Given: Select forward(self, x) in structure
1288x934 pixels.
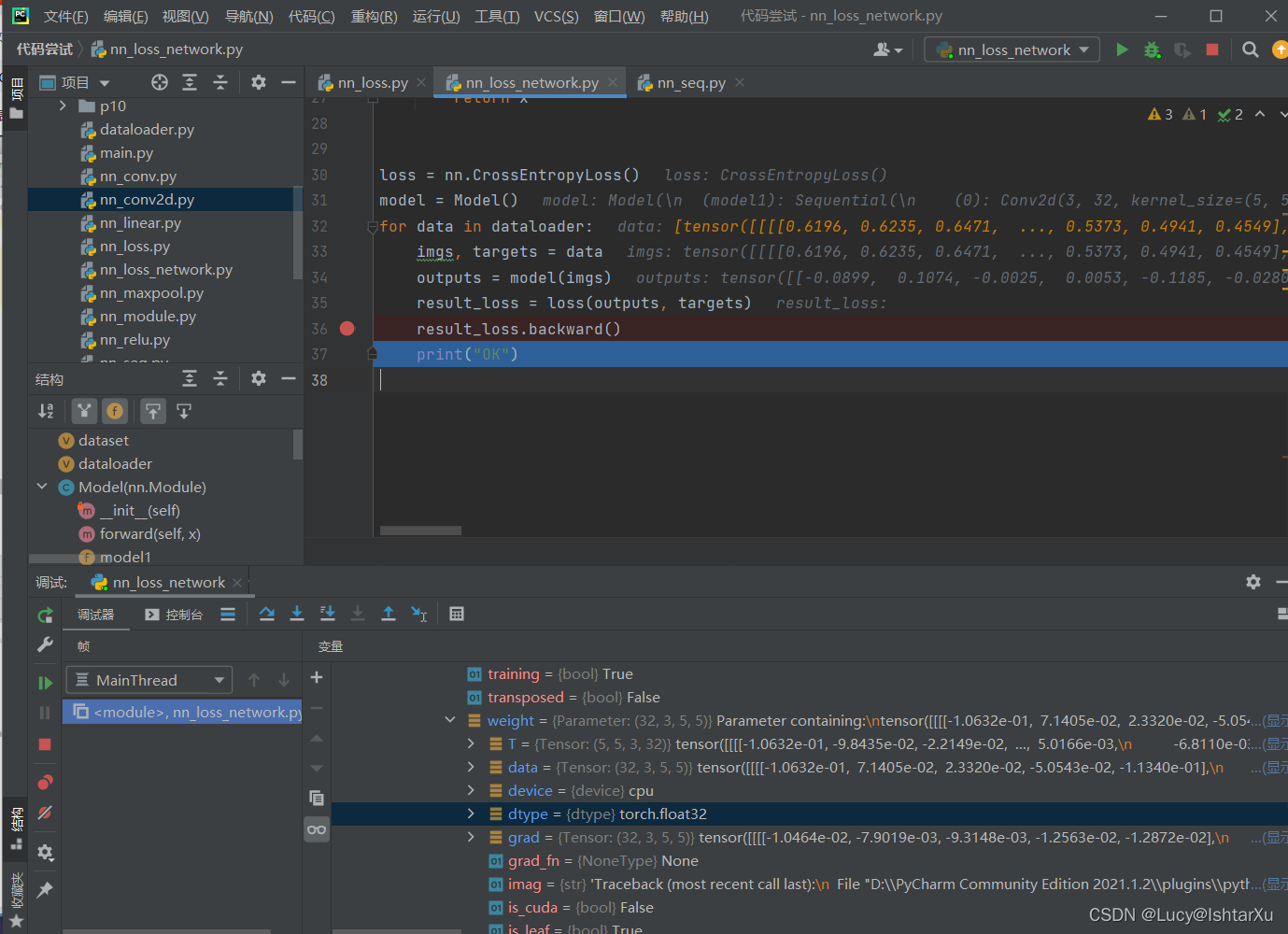Looking at the screenshot, I should [x=149, y=533].
